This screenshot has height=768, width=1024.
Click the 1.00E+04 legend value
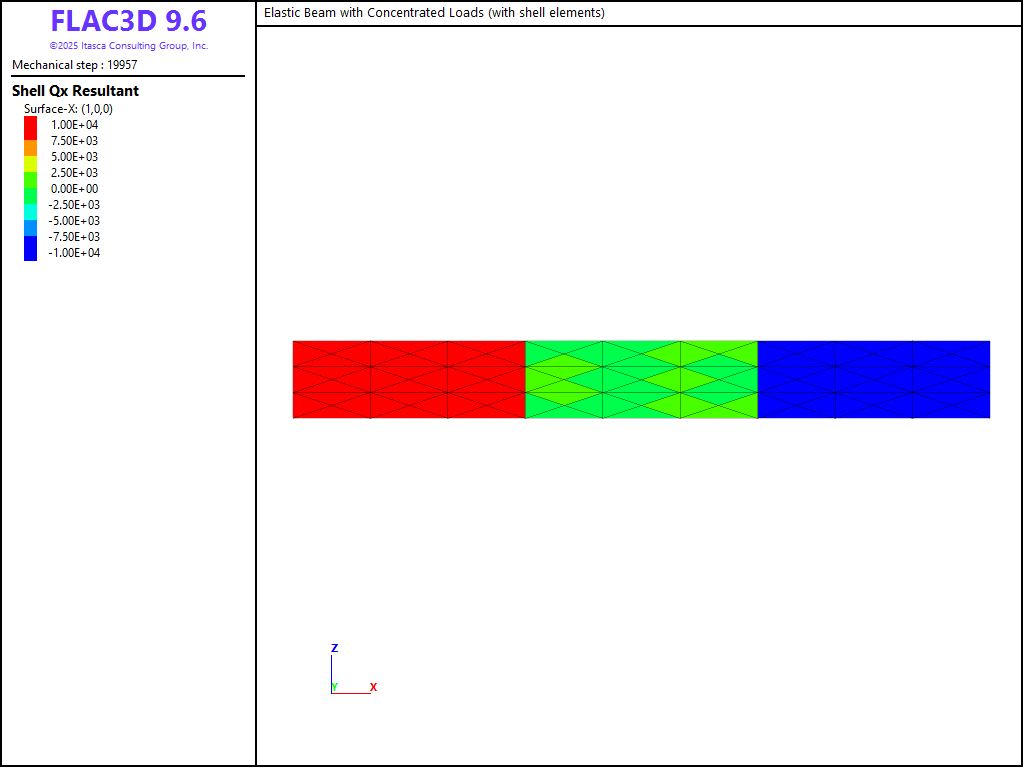(74, 125)
